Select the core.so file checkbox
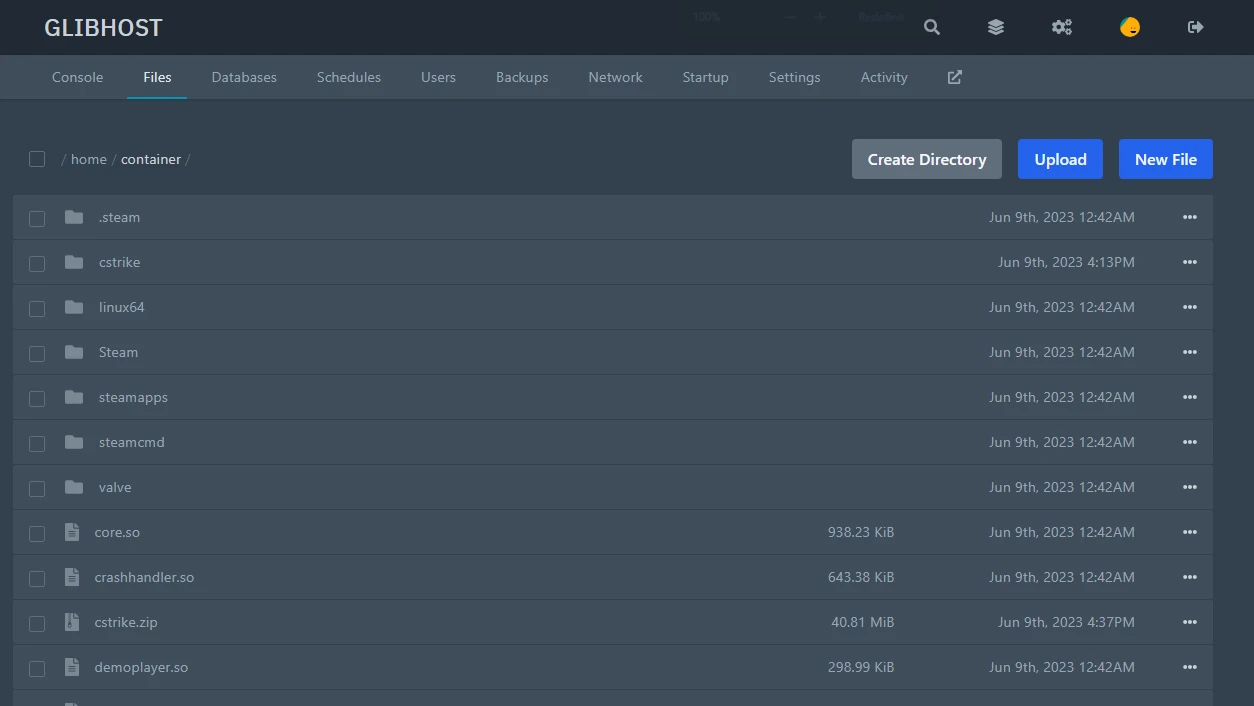This screenshot has height=706, width=1254. click(x=37, y=533)
